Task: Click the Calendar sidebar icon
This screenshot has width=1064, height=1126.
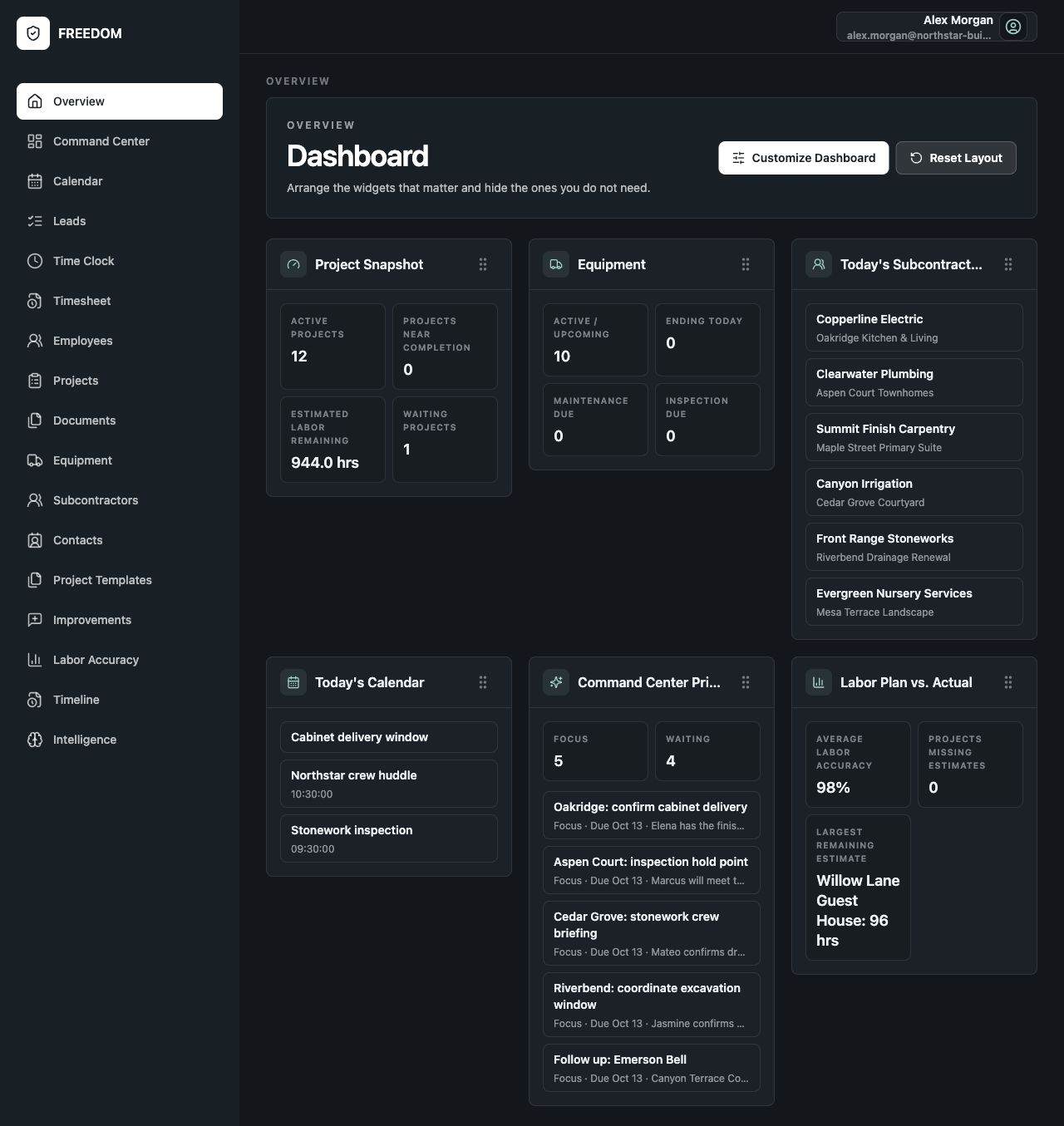Action: 35,181
